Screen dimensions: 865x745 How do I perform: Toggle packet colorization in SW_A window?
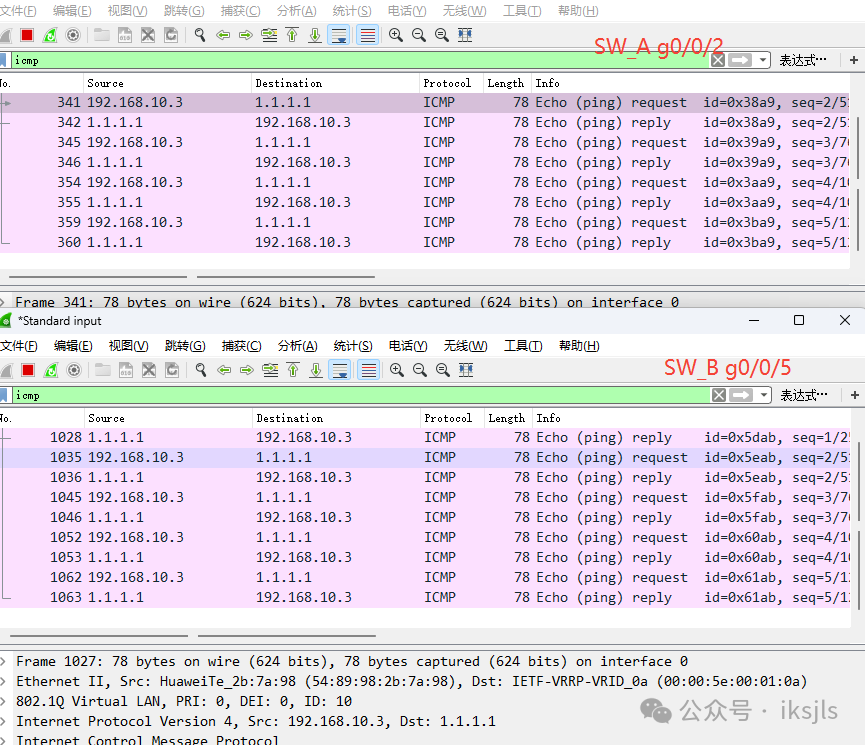(x=367, y=35)
